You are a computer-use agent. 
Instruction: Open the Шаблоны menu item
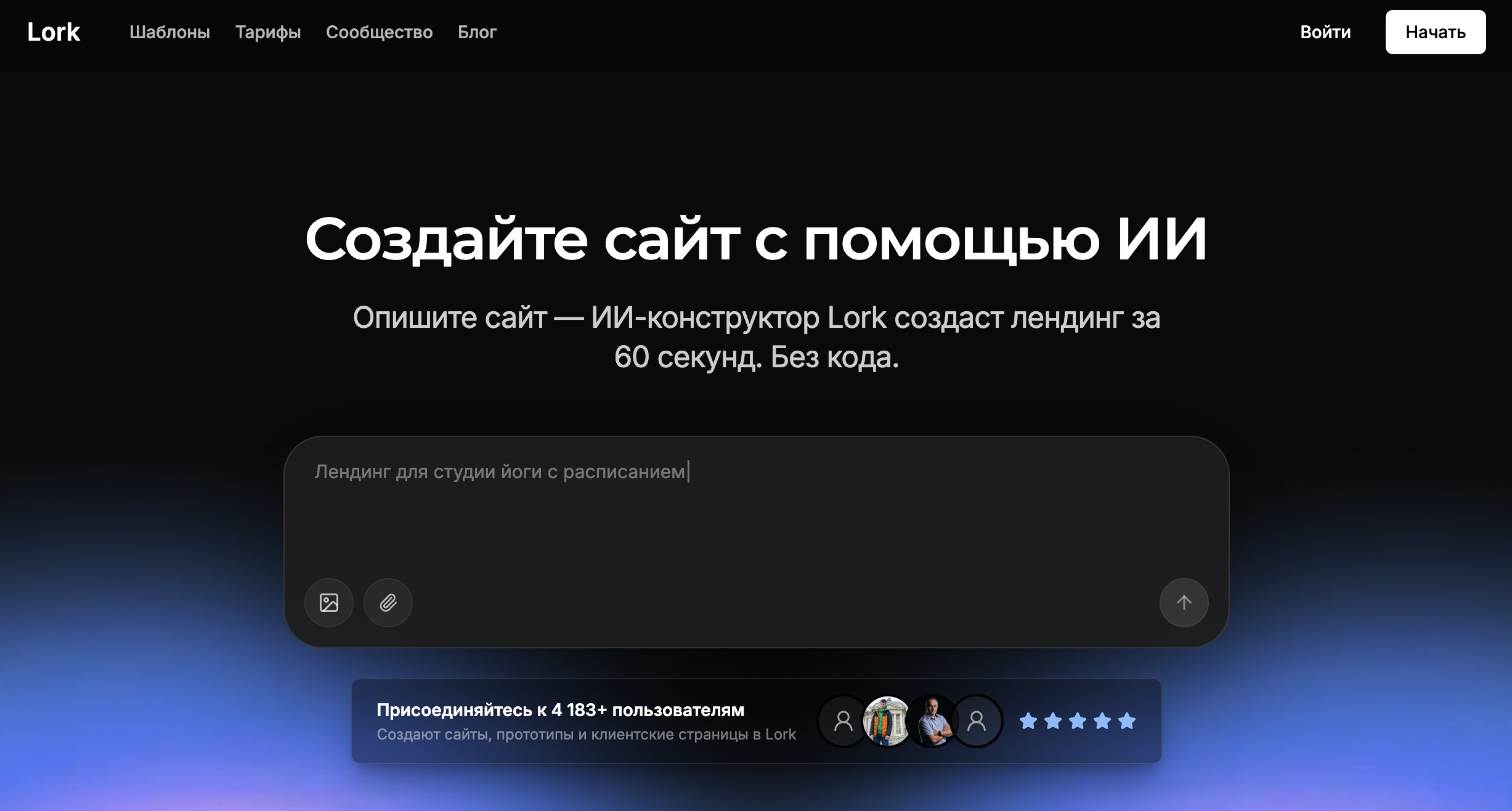pyautogui.click(x=170, y=32)
